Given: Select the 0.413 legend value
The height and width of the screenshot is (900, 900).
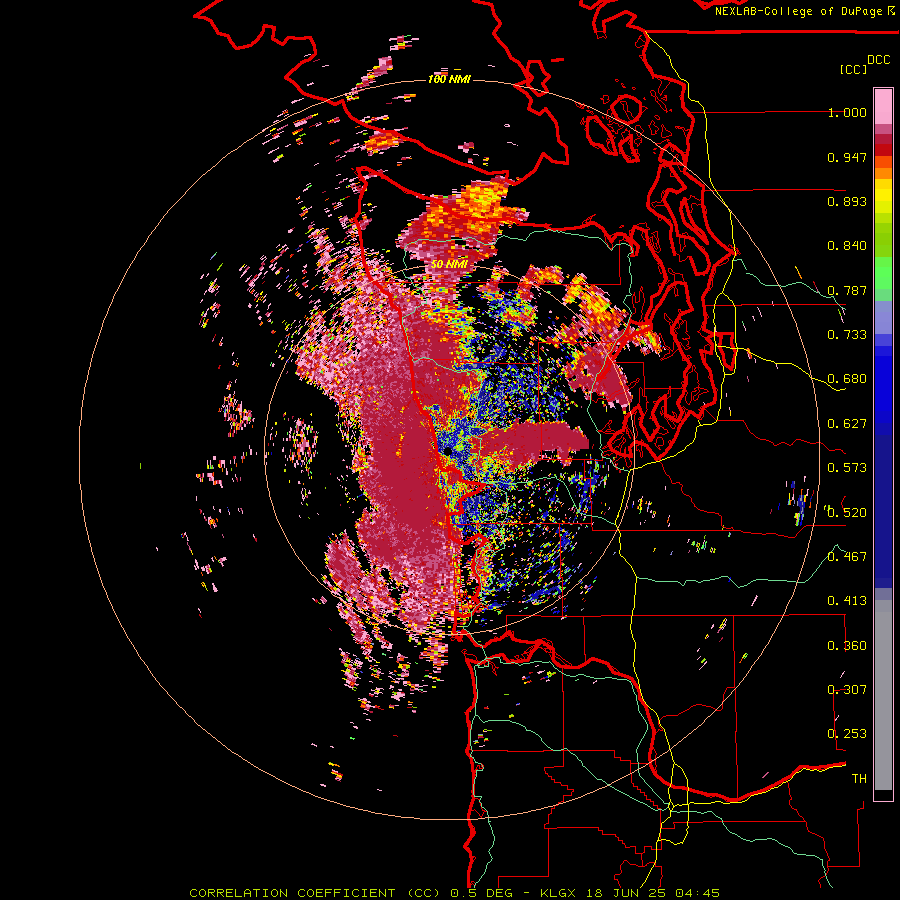Looking at the screenshot, I should pos(847,601).
